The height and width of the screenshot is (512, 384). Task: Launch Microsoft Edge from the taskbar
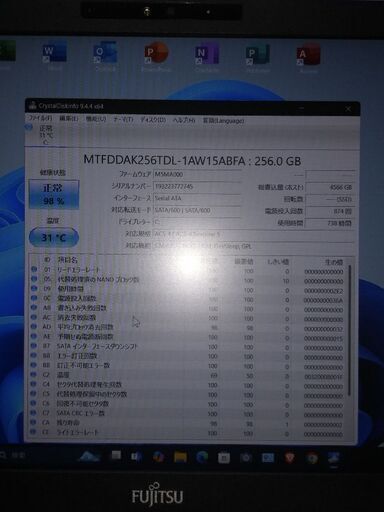pos(202,457)
